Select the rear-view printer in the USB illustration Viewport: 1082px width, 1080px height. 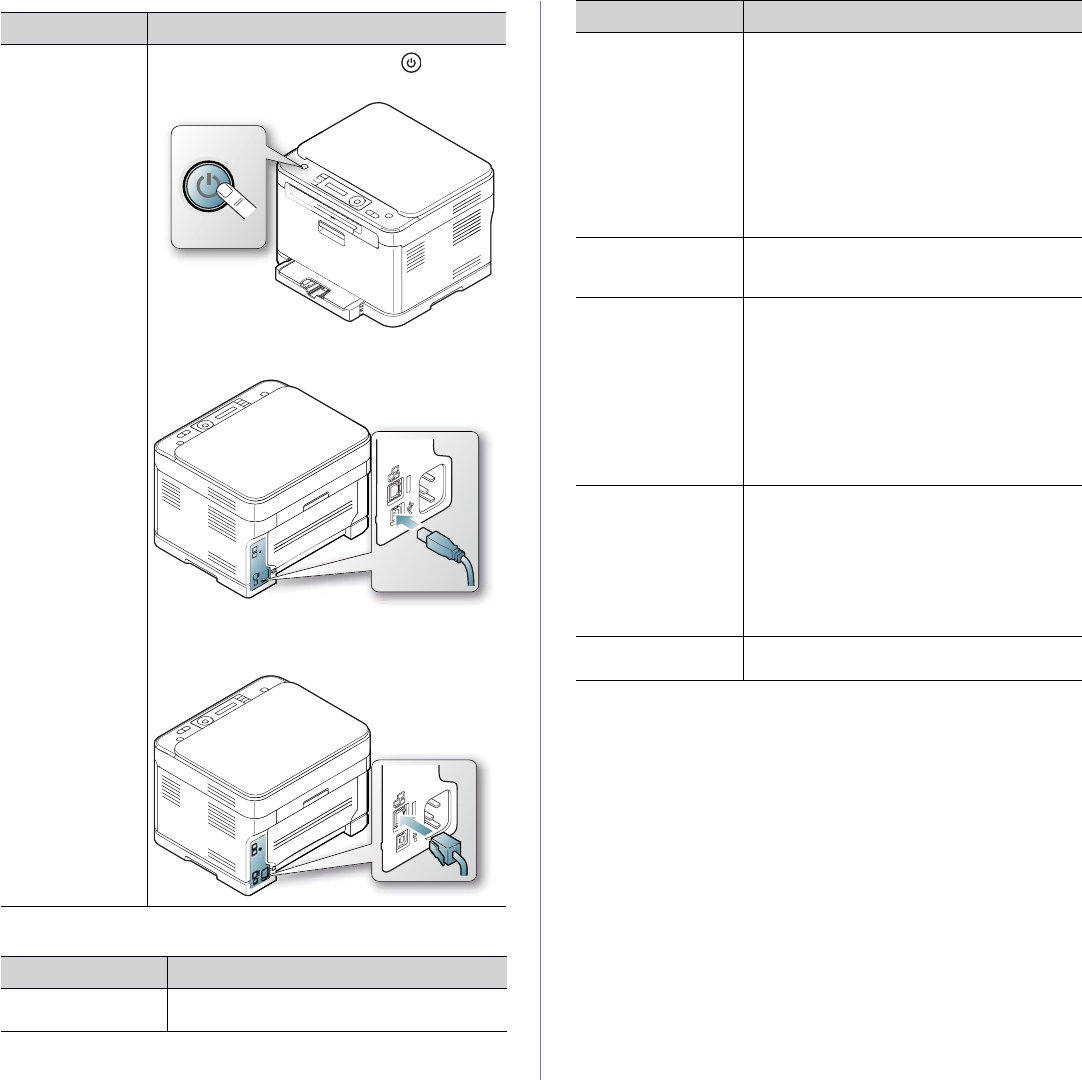pos(262,489)
